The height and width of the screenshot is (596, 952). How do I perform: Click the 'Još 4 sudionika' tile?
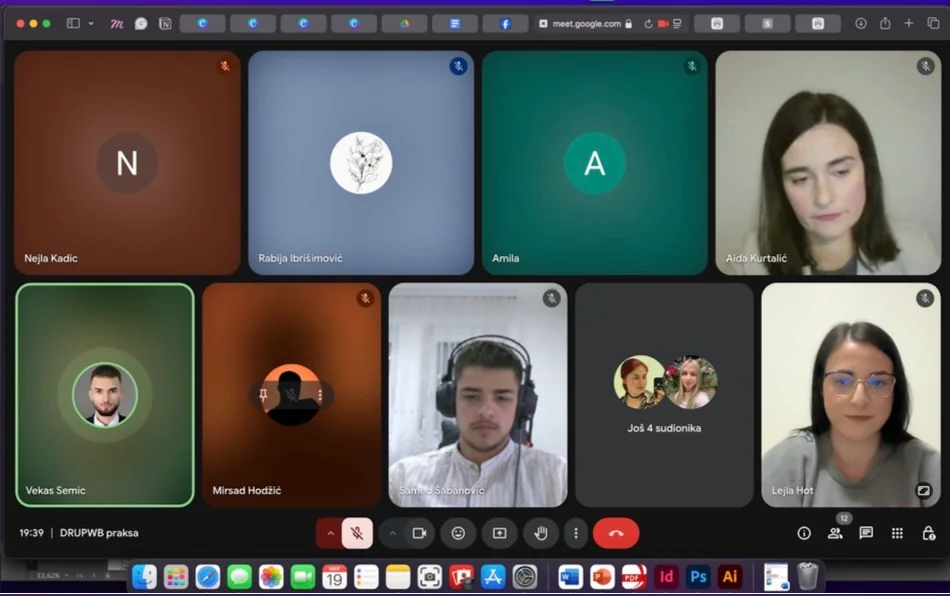[x=664, y=395]
